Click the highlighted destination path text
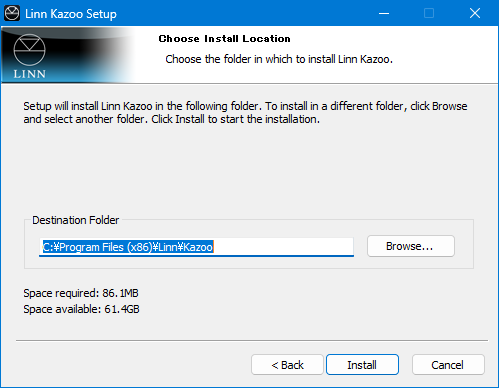This screenshot has width=499, height=388. point(128,247)
